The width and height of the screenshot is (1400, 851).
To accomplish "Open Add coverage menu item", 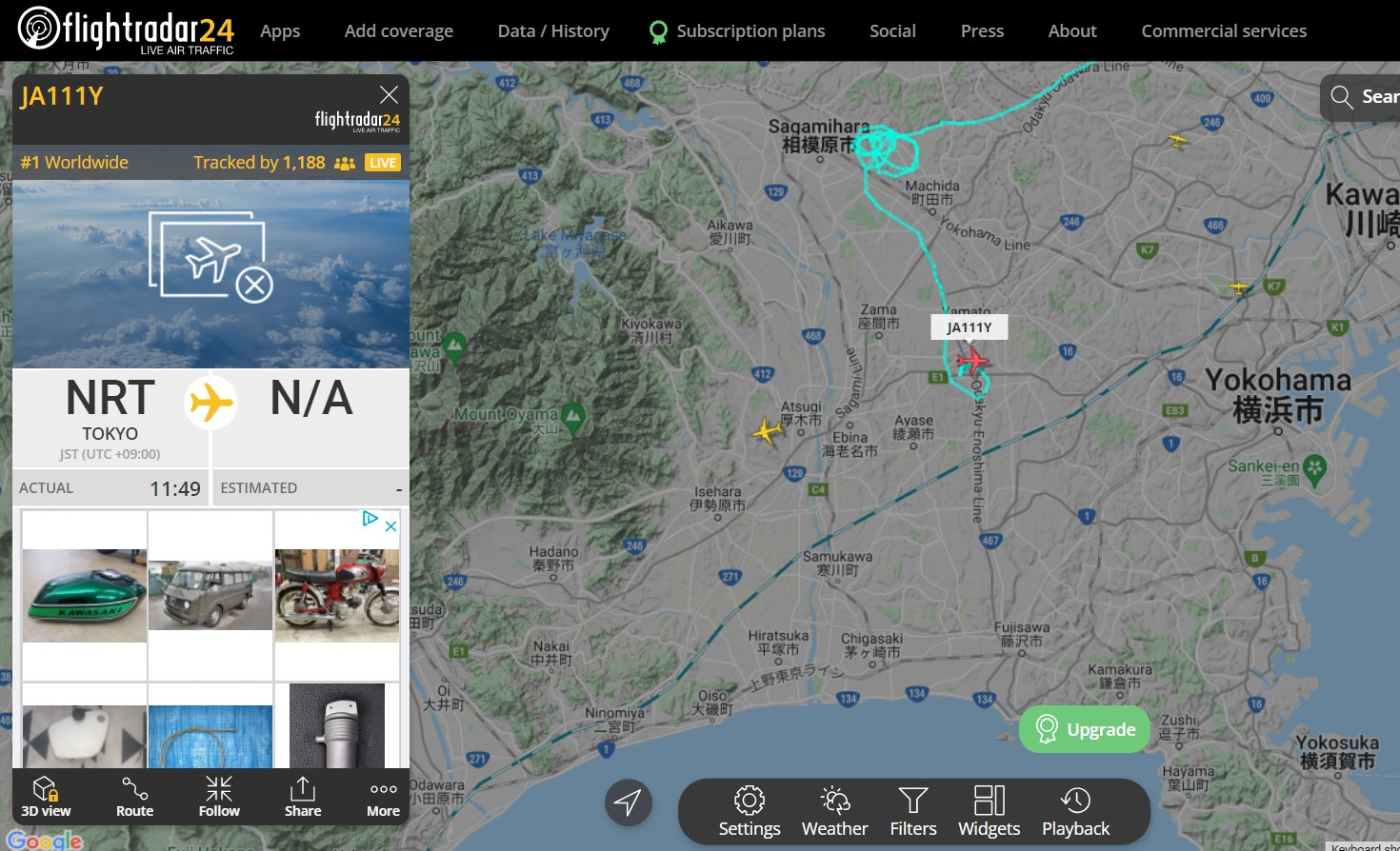I will 399,30.
